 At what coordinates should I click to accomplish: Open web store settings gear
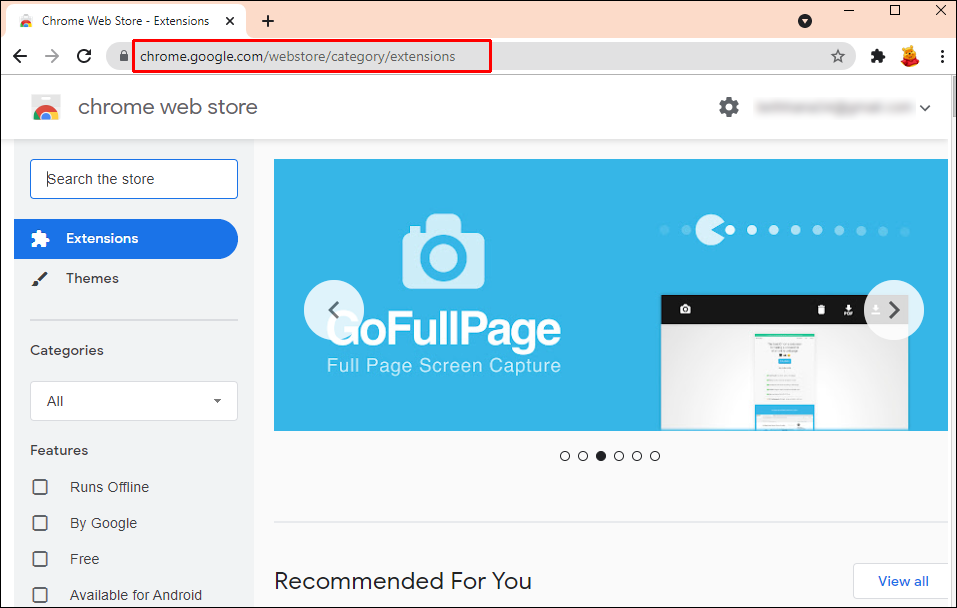(729, 107)
